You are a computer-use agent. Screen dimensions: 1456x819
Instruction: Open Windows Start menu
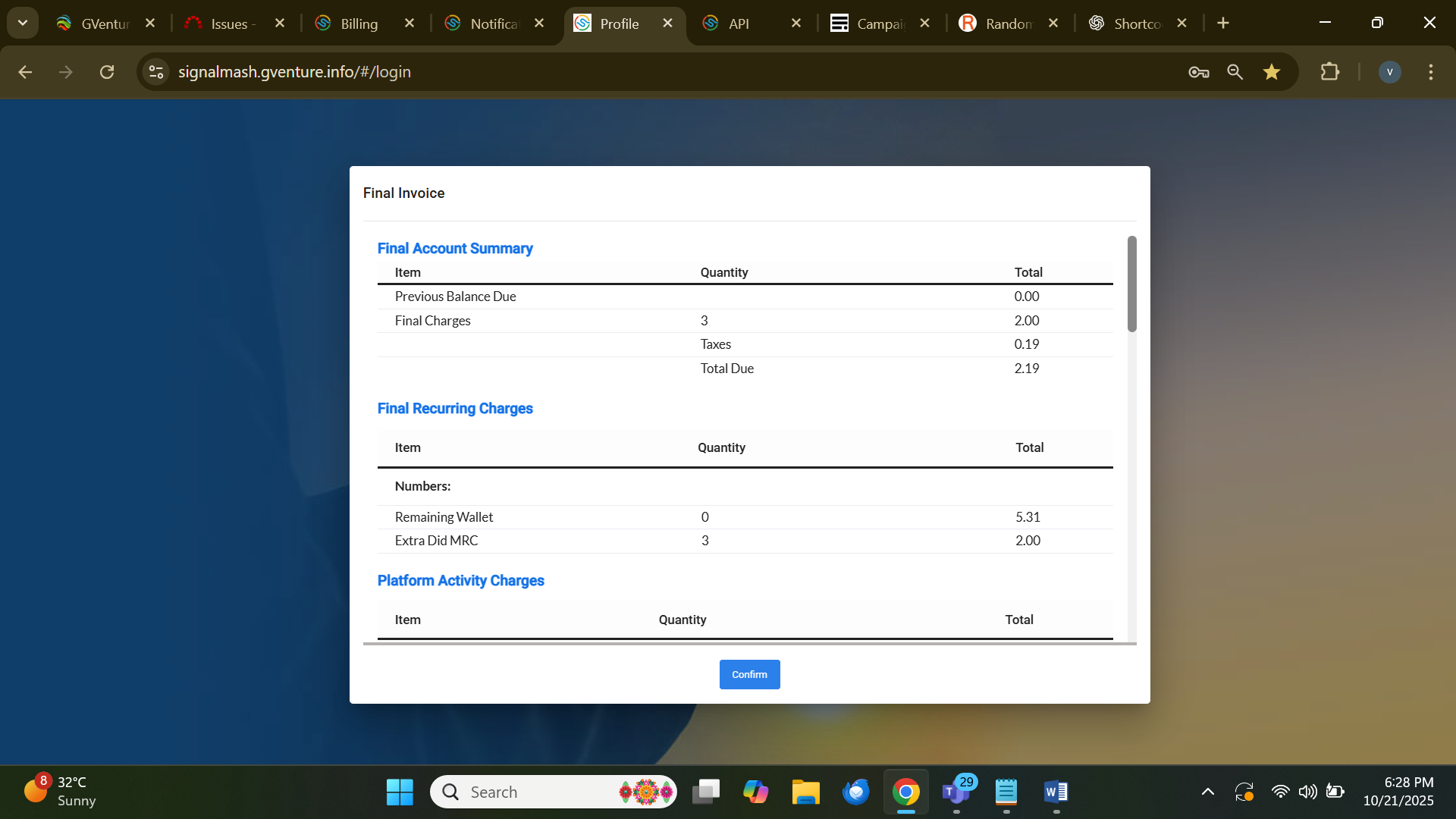[x=400, y=792]
